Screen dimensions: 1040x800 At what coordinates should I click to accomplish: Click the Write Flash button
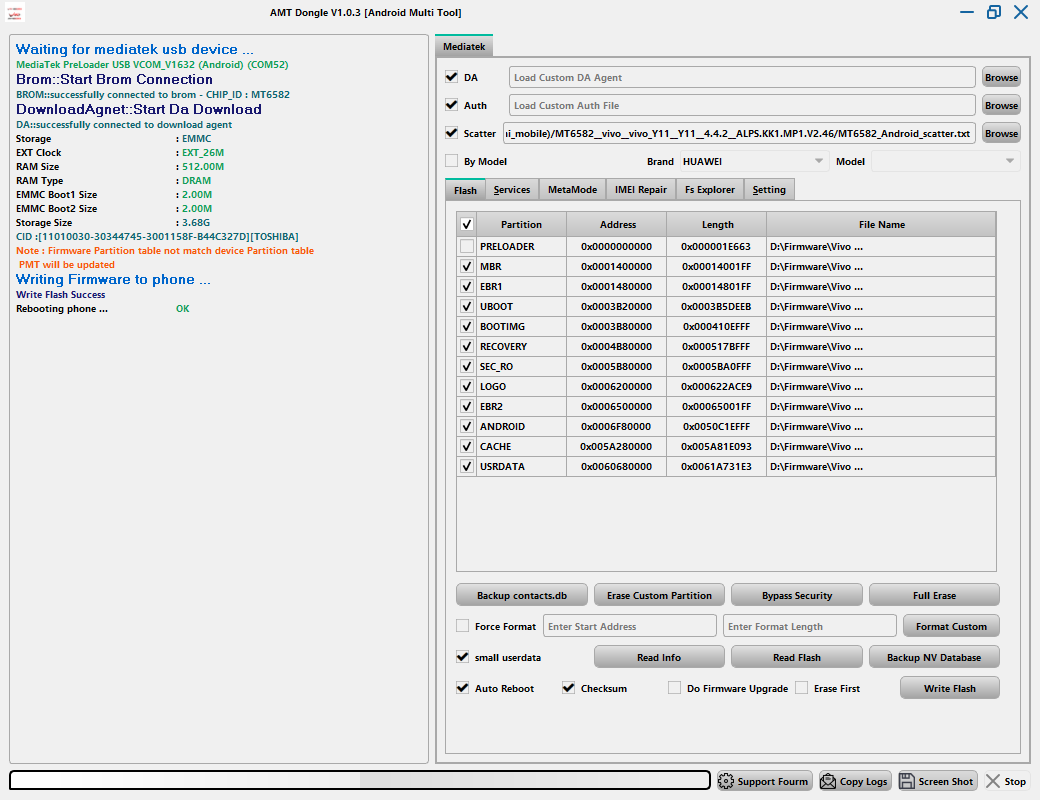coord(949,688)
